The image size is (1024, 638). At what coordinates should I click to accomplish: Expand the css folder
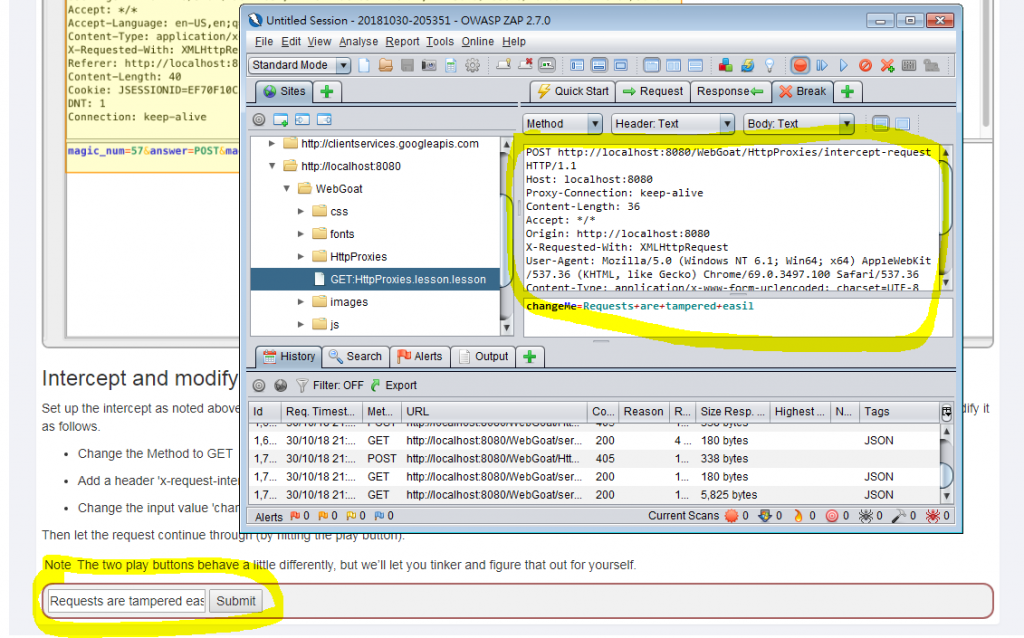click(300, 211)
